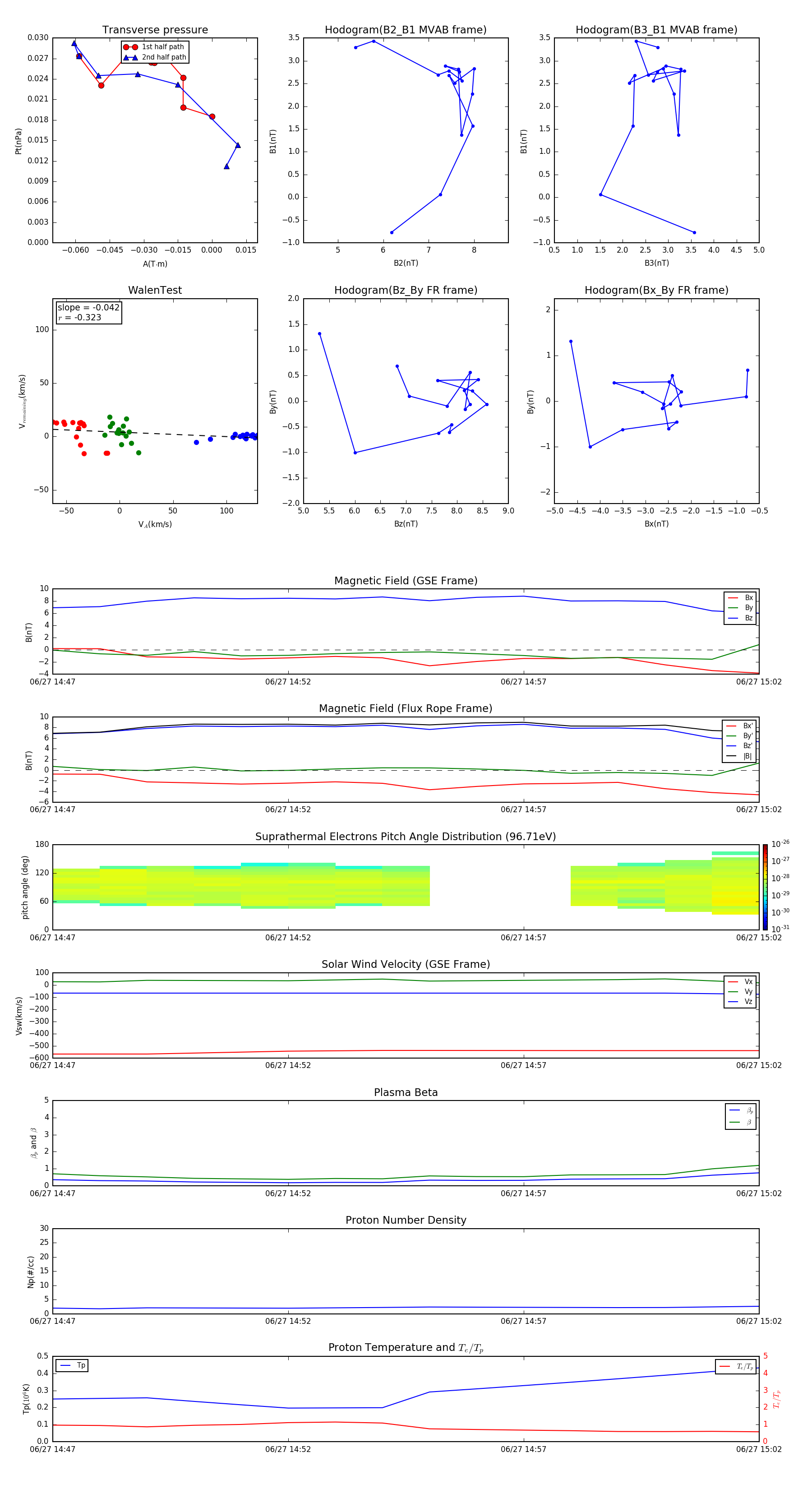Click the "Plasma Beta" plot title
Image resolution: width=812 pixels, height=1489 pixels.
click(406, 1093)
